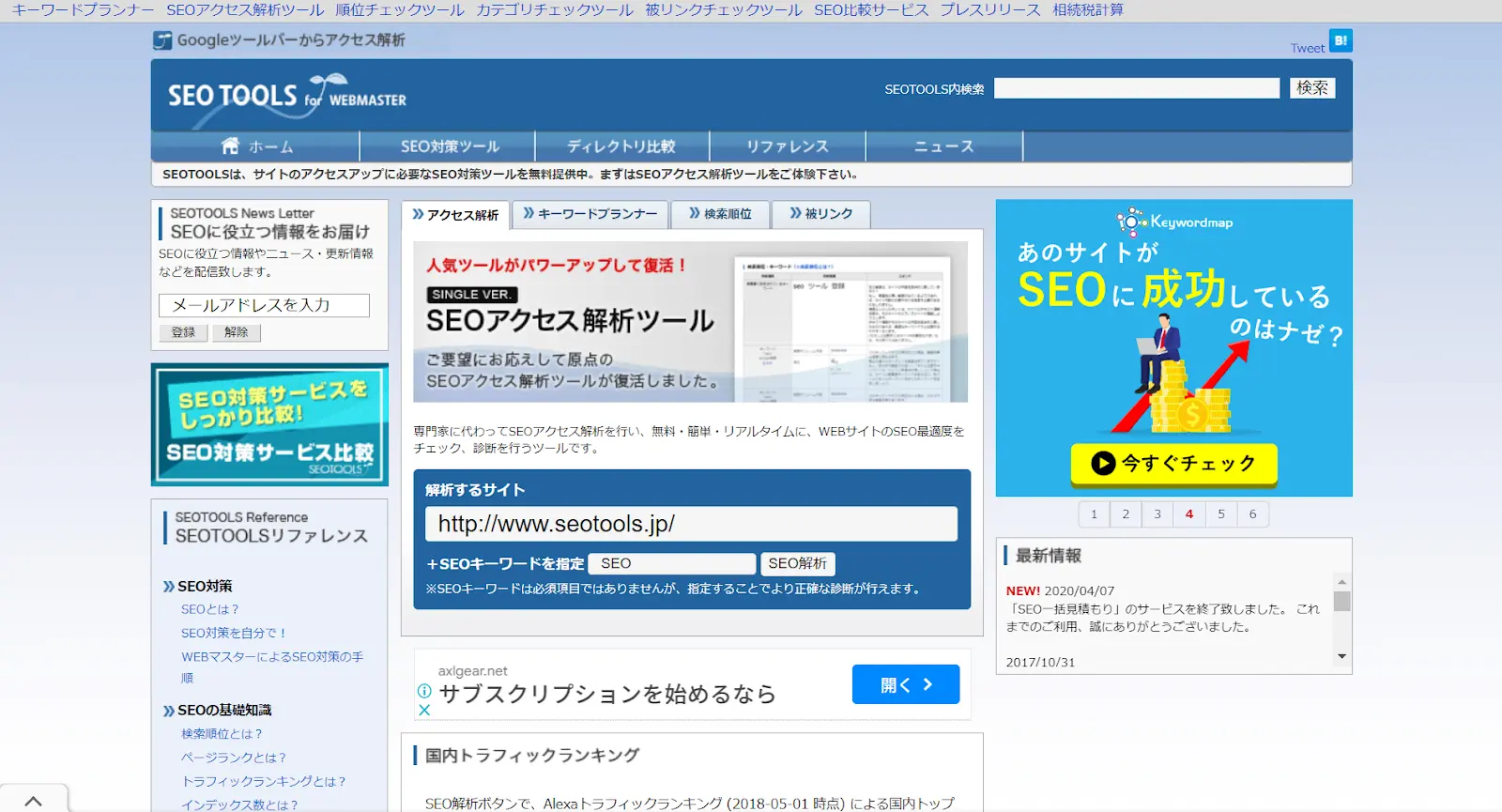Open the キーワードプランナー top bar link

tap(83, 10)
